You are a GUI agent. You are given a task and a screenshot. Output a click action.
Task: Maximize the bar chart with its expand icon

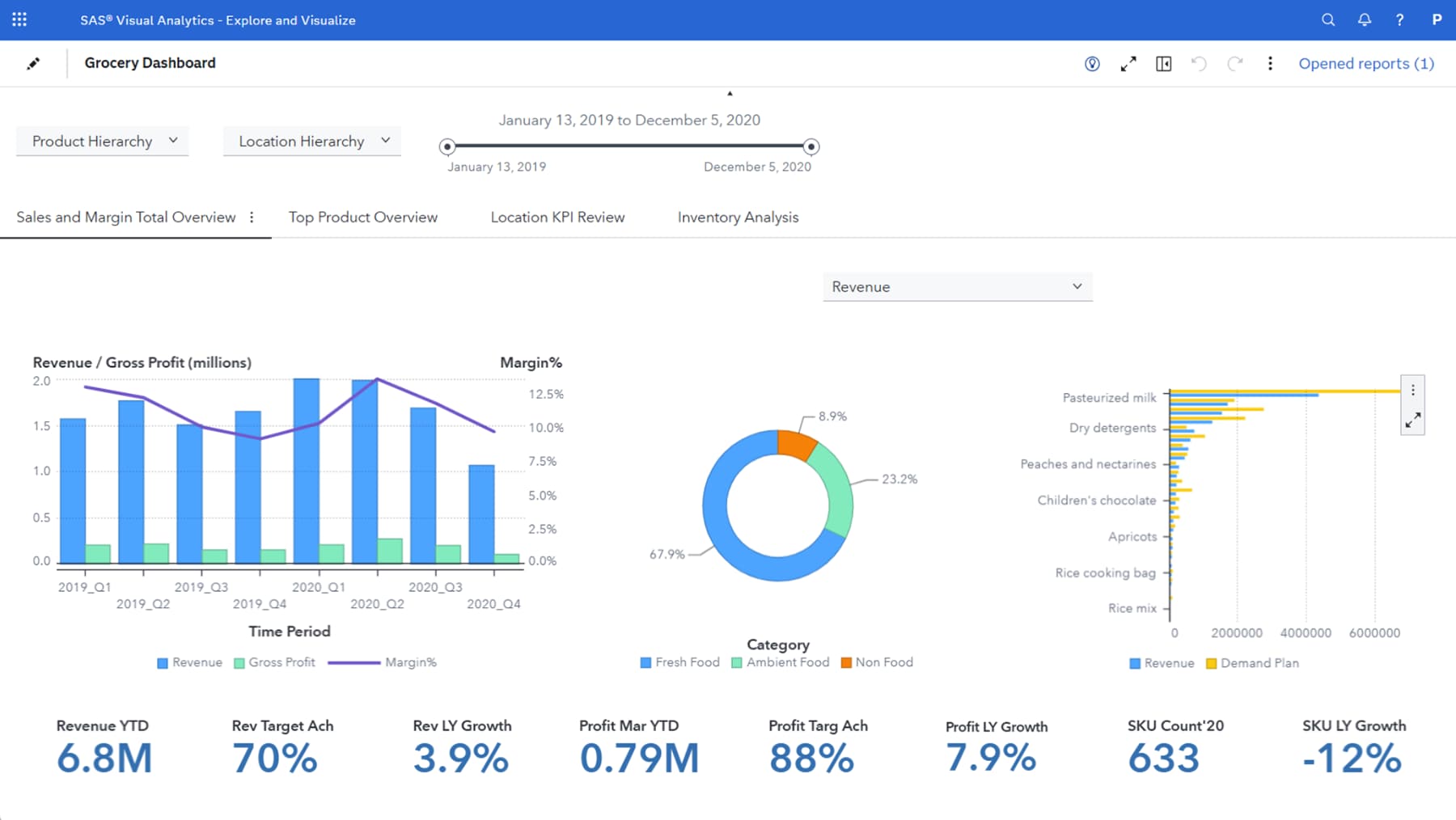click(1413, 420)
